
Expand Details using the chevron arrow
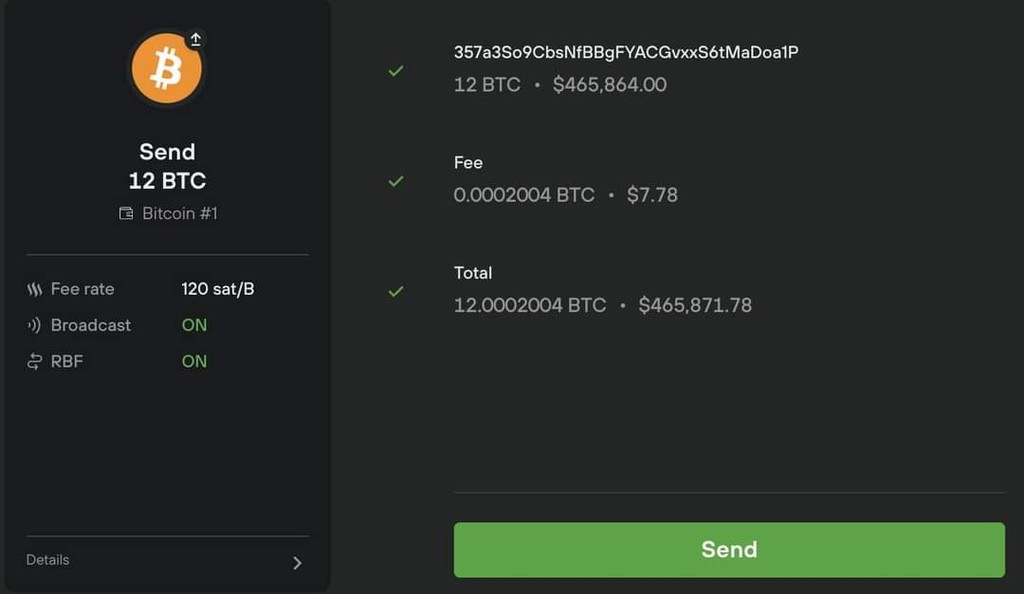tap(297, 563)
